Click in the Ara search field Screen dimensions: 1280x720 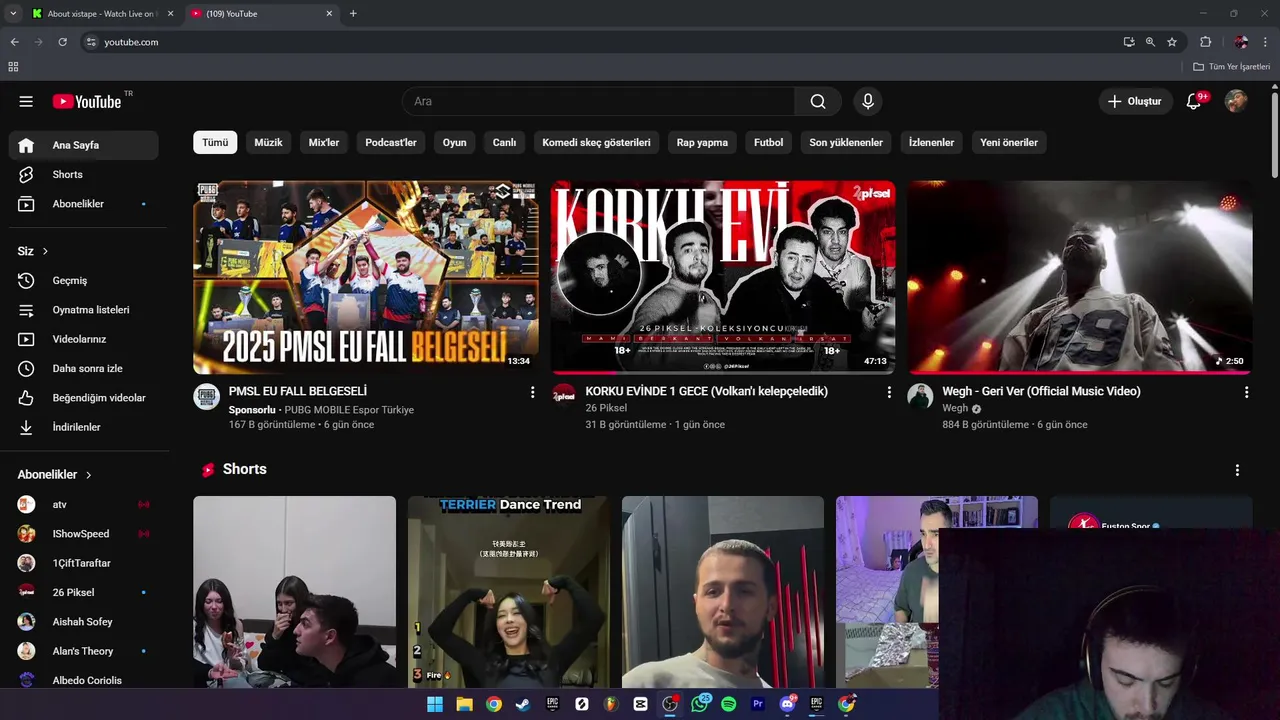click(598, 101)
